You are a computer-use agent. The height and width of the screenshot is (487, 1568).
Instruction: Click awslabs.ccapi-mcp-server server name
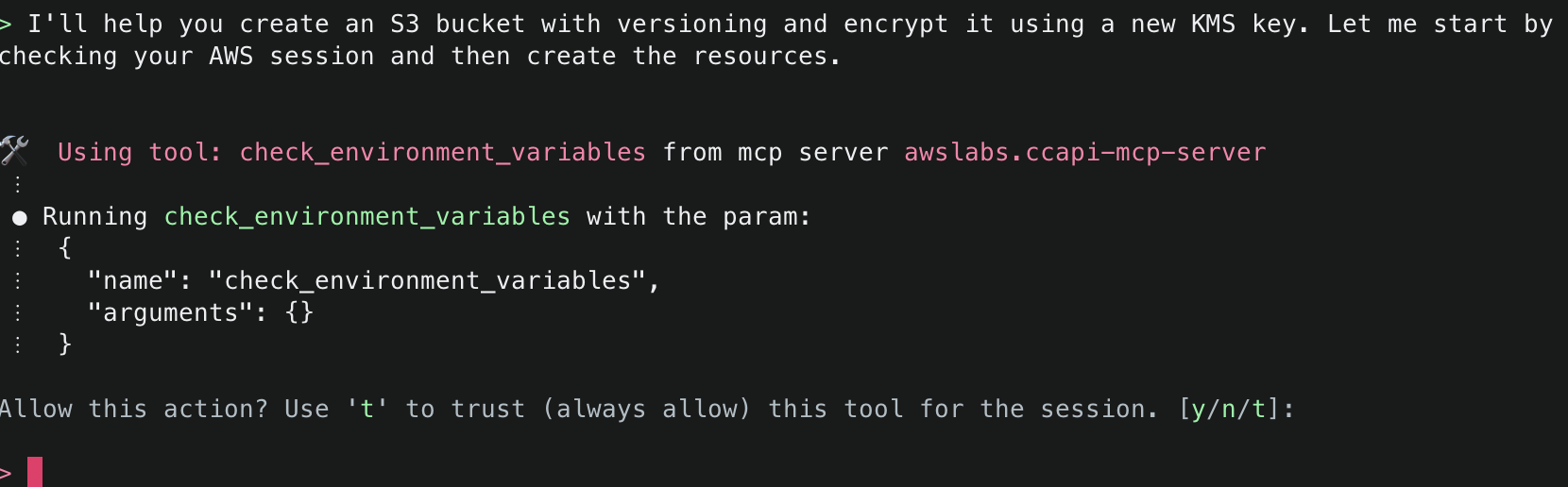click(x=1084, y=152)
